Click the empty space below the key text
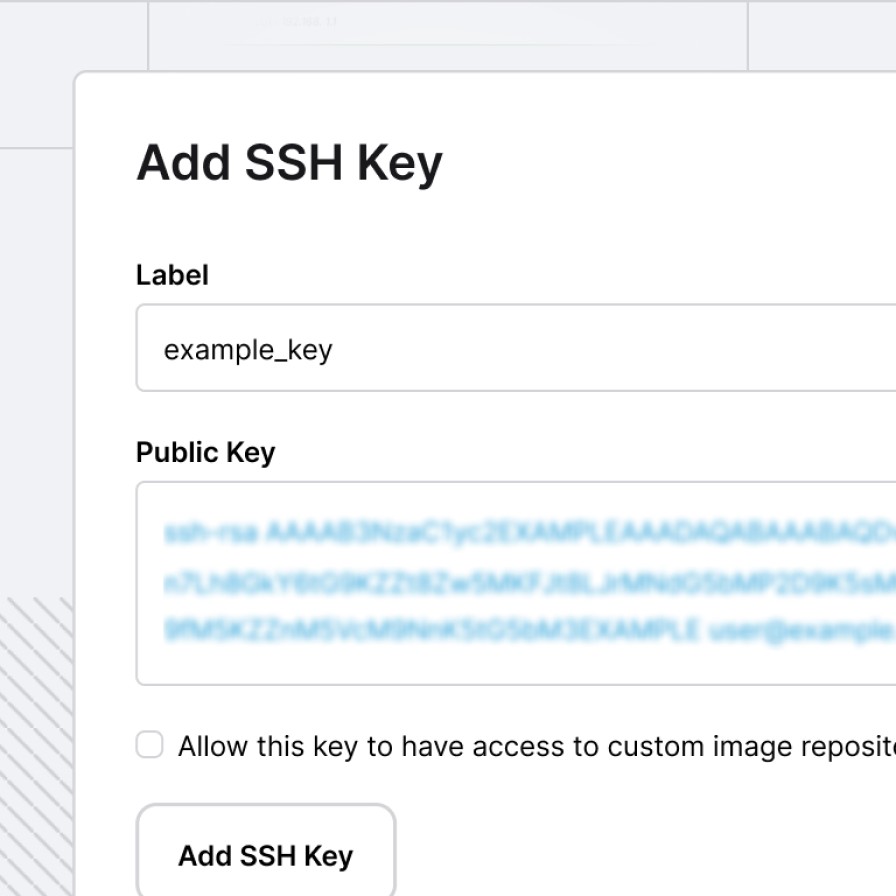Screen dimensions: 896x896 (500, 664)
